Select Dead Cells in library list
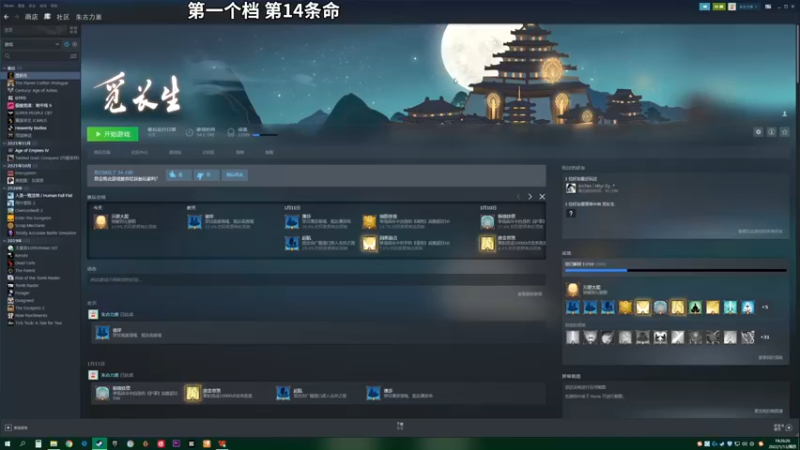This screenshot has width=800, height=450. pos(24,263)
